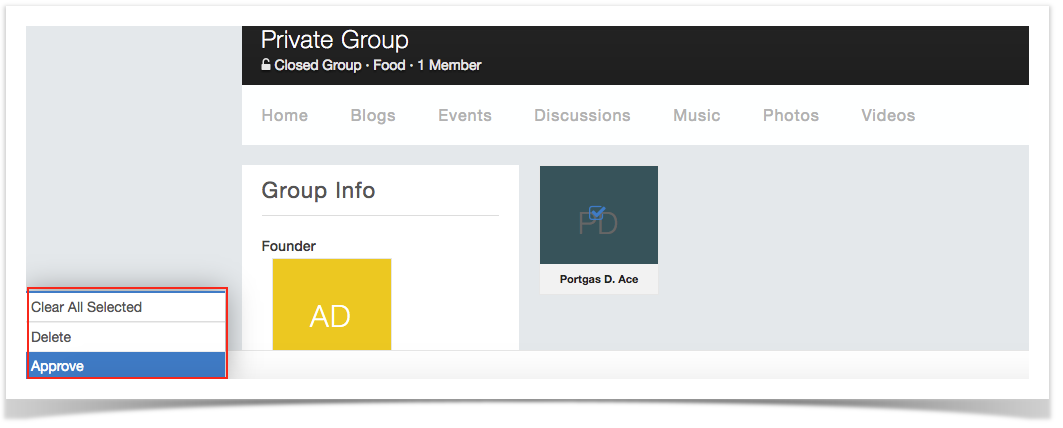Select the Music tab
Viewport: 1063px width, 428px height.
[697, 115]
